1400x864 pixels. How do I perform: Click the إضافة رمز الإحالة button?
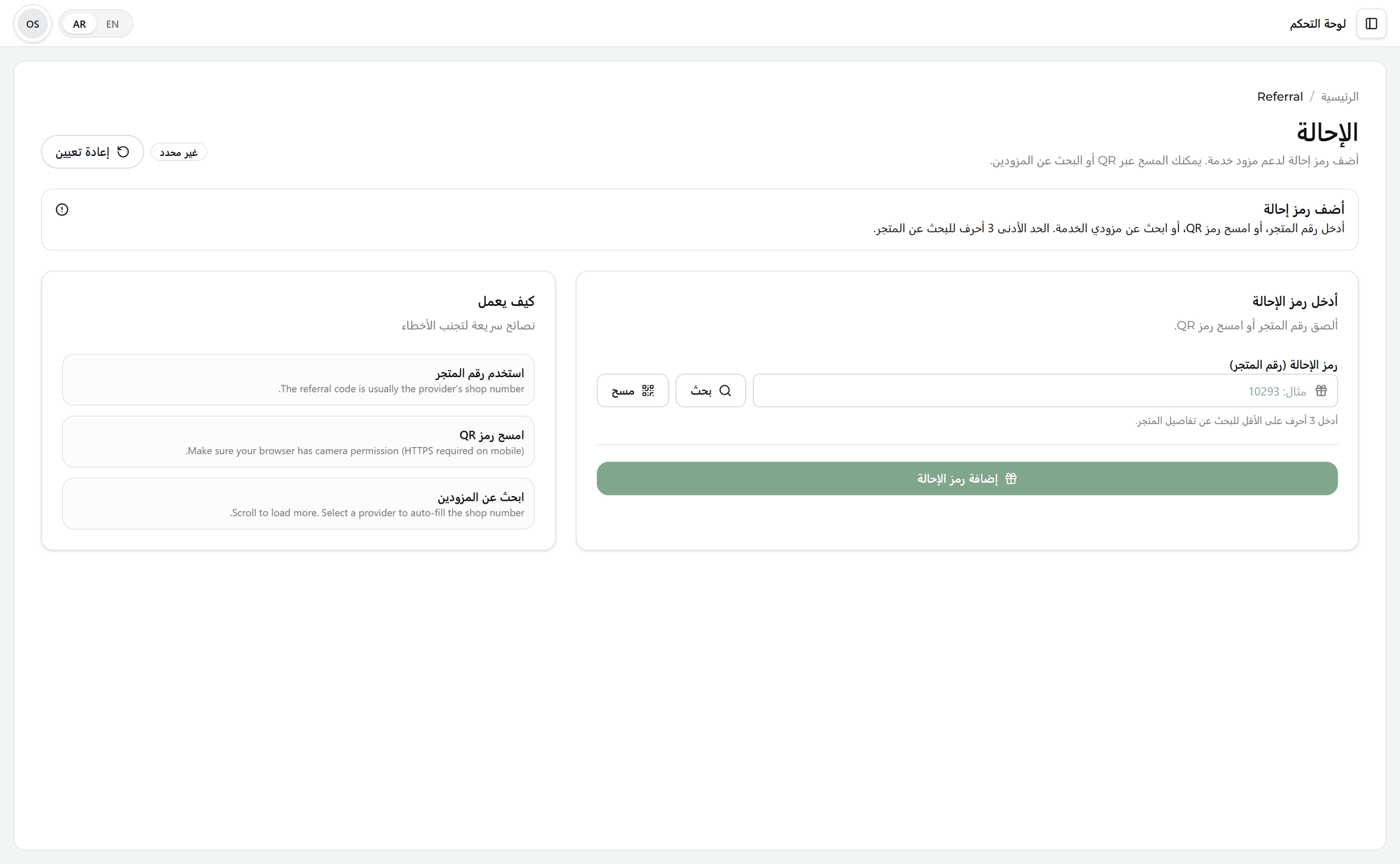click(x=967, y=479)
